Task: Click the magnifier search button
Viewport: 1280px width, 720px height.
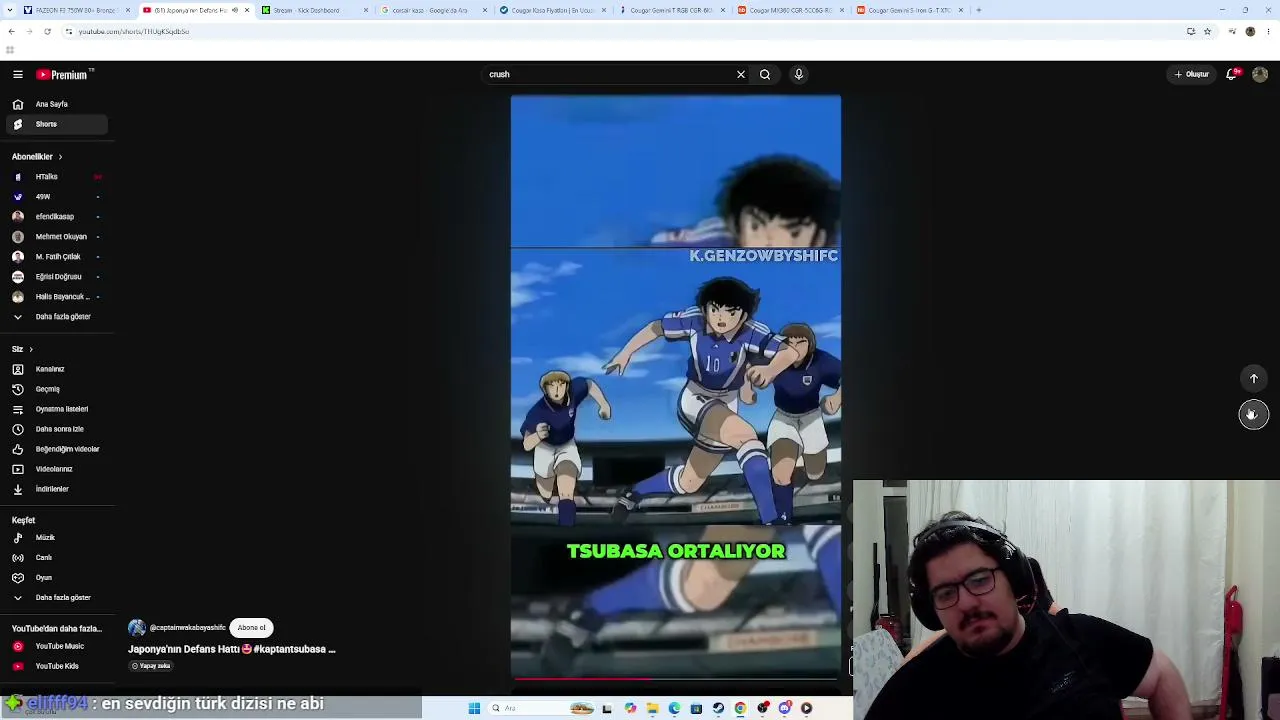Action: pyautogui.click(x=765, y=74)
